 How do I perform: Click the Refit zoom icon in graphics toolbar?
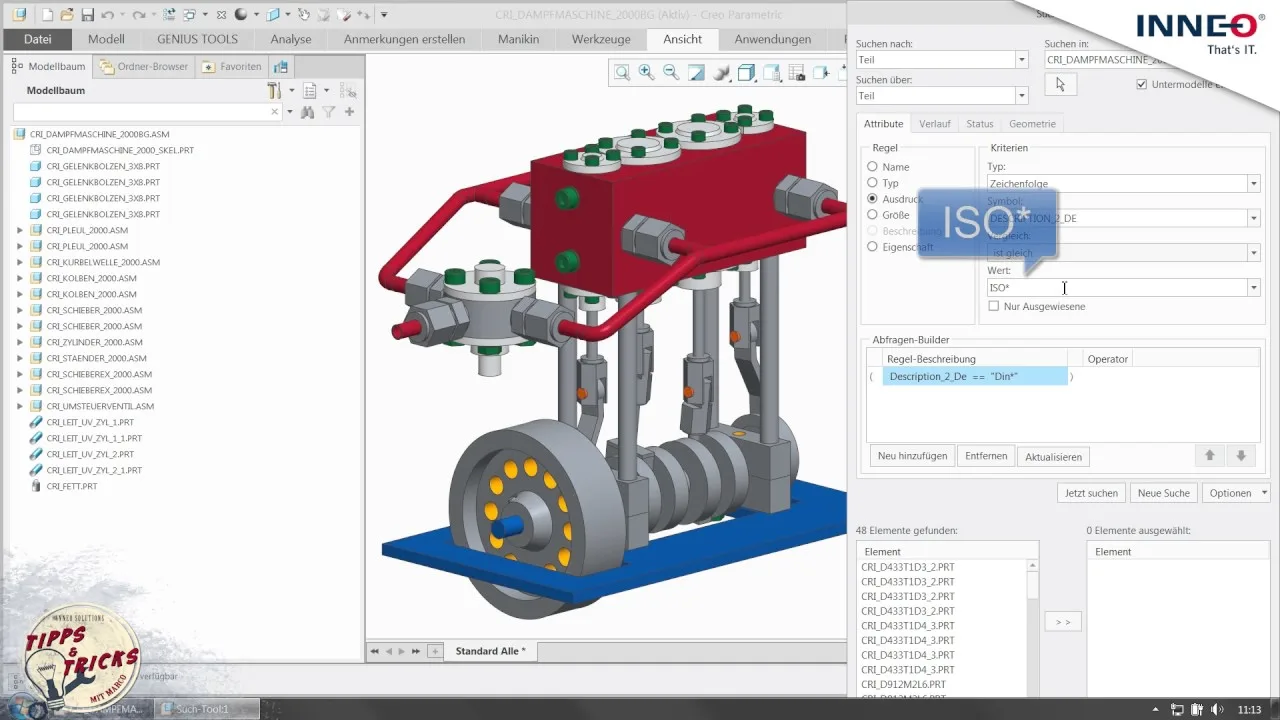(622, 72)
